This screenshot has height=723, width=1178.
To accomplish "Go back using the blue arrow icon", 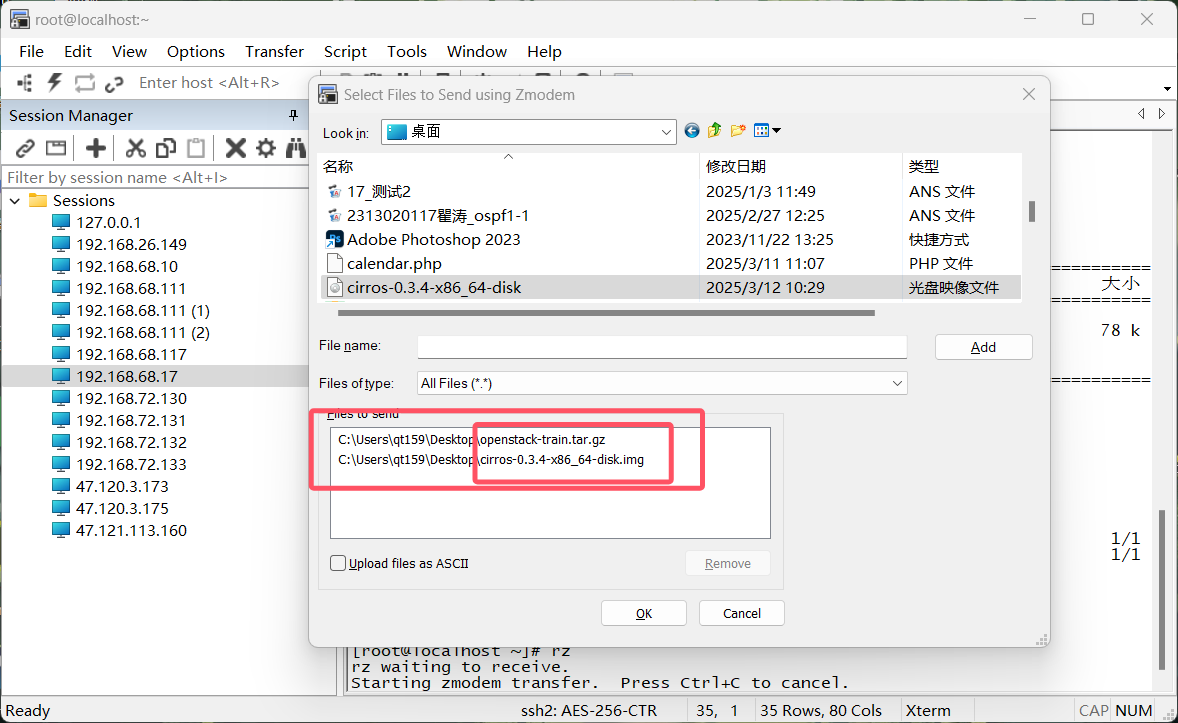I will 692,131.
